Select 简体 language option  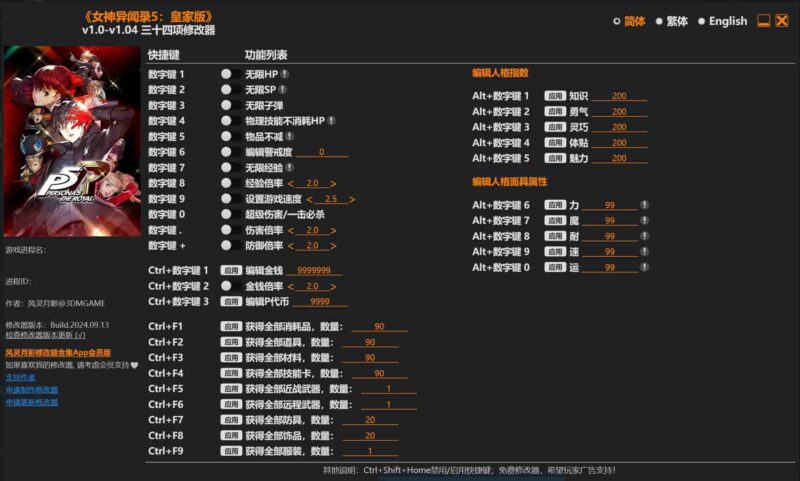[x=629, y=21]
